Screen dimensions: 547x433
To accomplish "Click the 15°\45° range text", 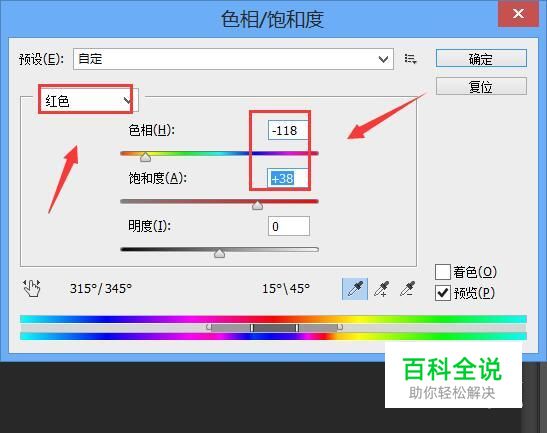I will tap(286, 289).
